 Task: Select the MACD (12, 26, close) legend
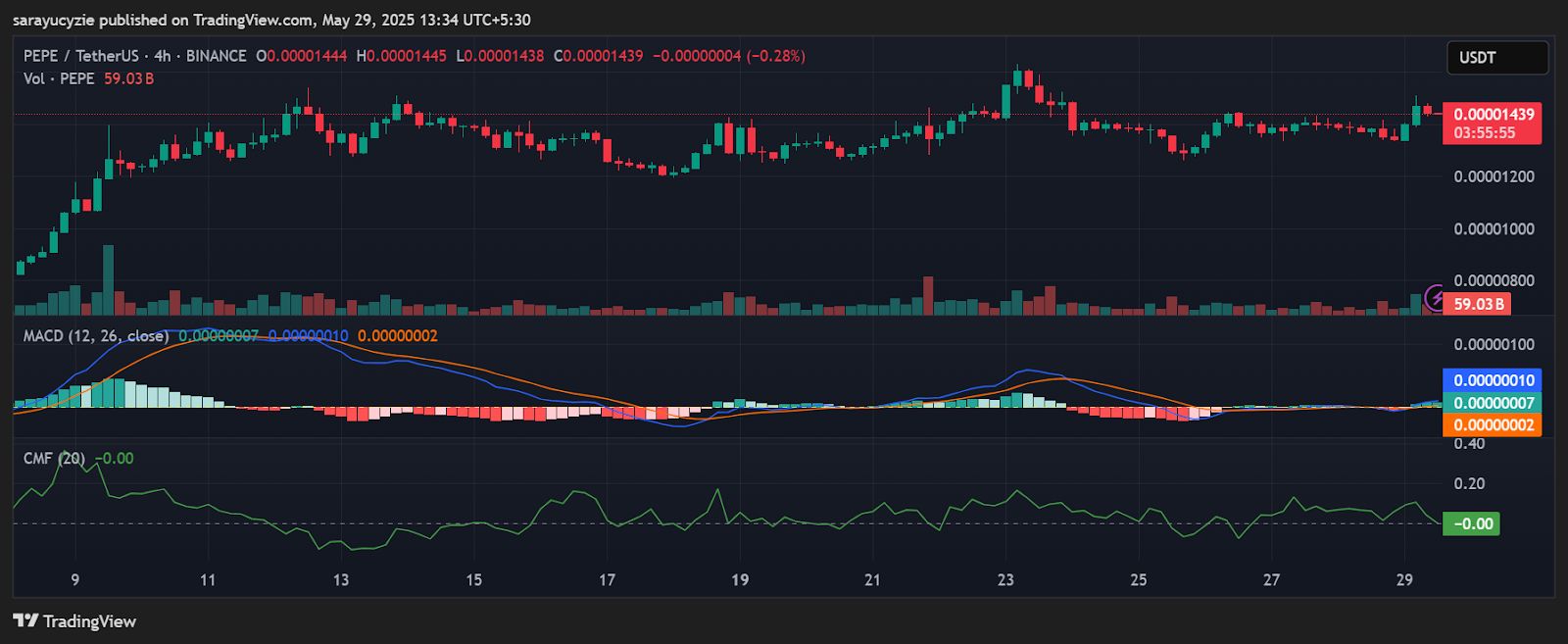96,335
